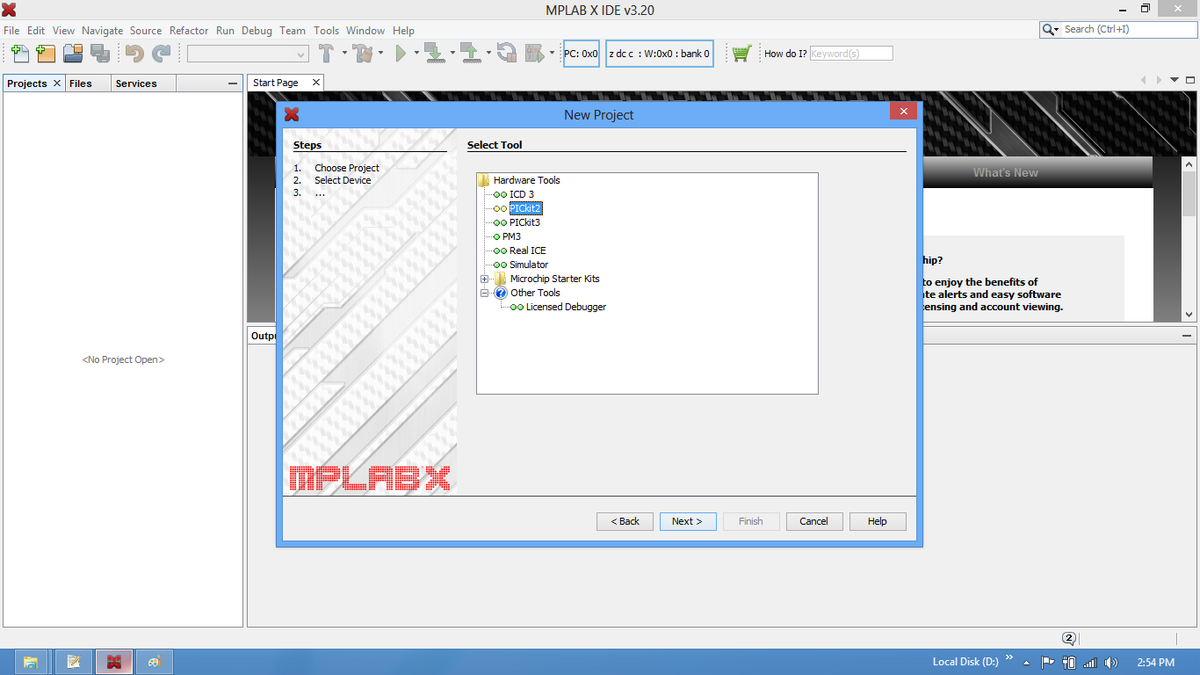Click the Microchip Starter Kits folder icon
The width and height of the screenshot is (1200, 675).
tap(501, 279)
